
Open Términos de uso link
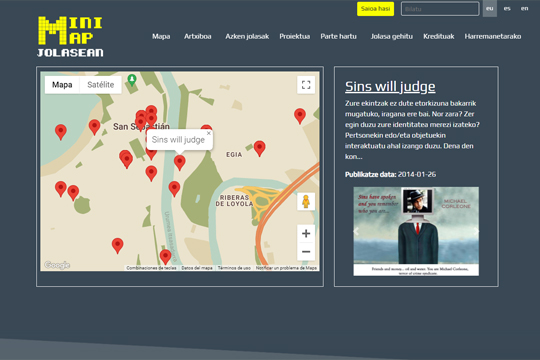(234, 268)
